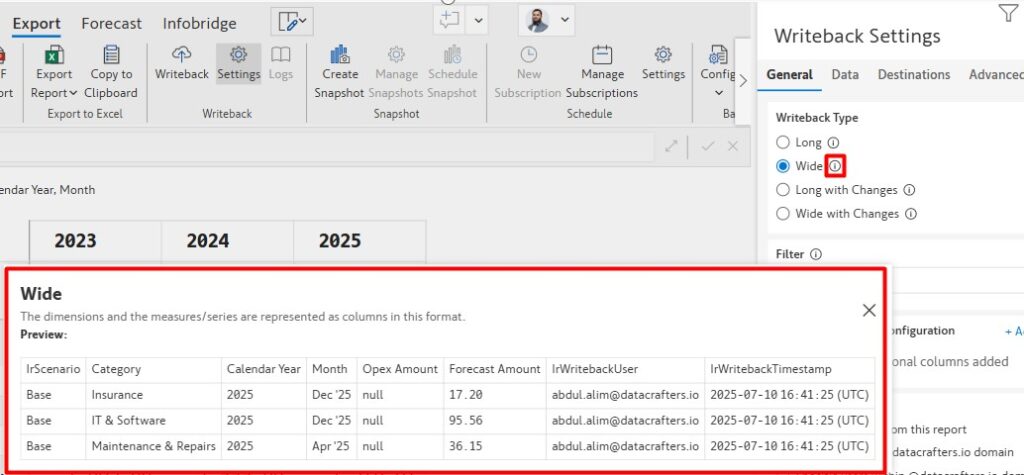Select Wide with Changes radio option
Viewport: 1024px width, 475px height.
click(x=783, y=214)
